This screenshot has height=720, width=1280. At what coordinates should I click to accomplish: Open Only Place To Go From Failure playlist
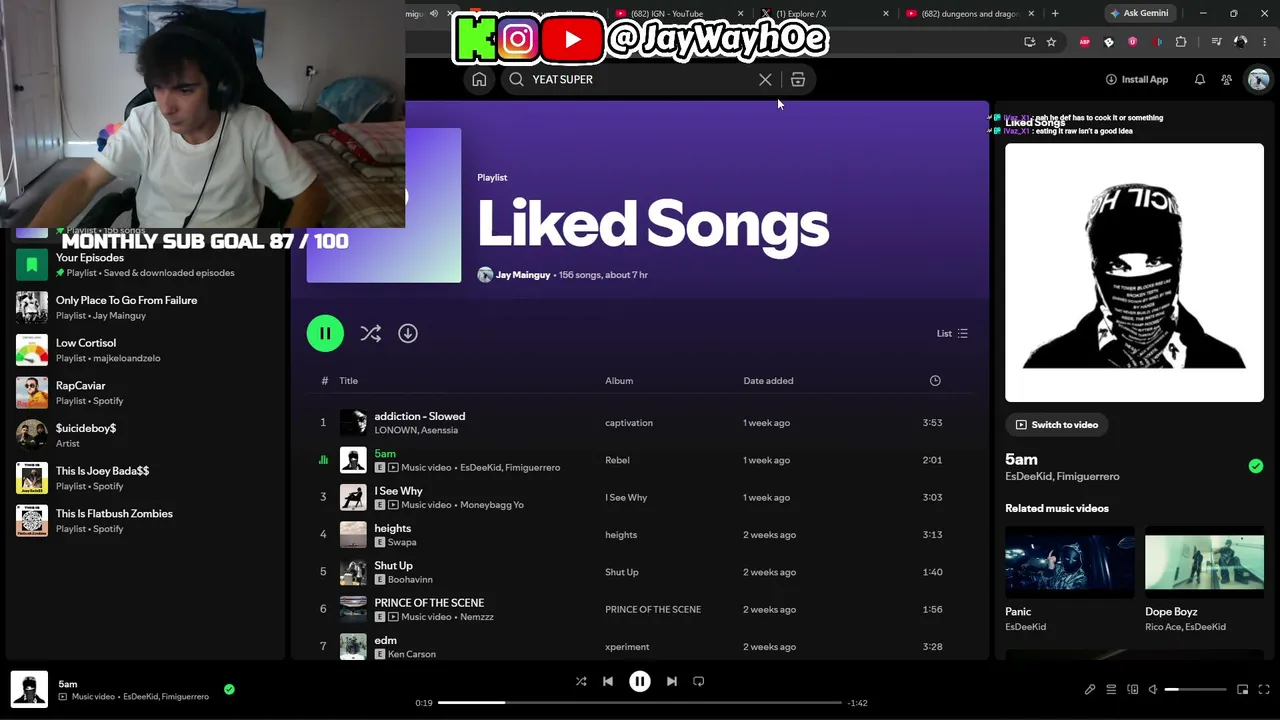(145, 307)
